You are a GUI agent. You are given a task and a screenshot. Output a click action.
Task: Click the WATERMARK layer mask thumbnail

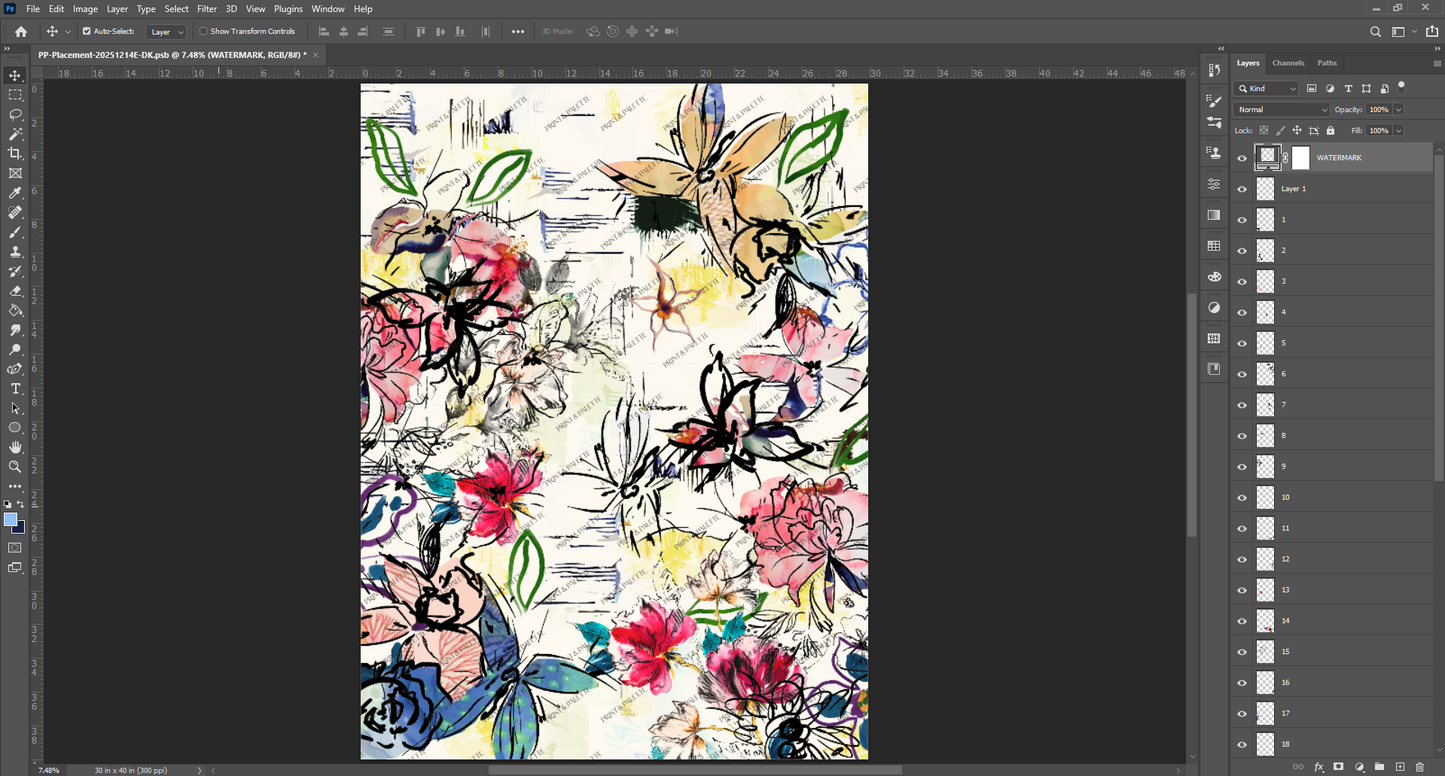click(x=1300, y=157)
